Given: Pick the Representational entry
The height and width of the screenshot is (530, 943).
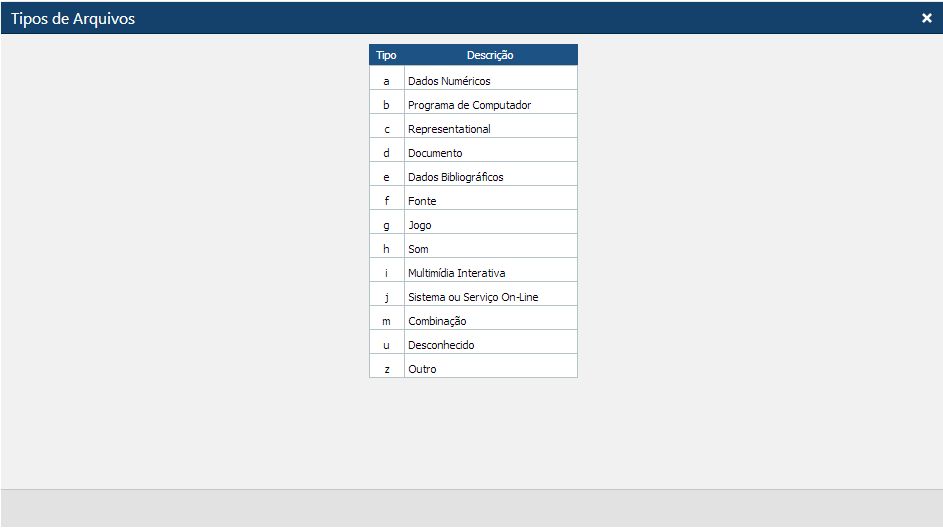Looking at the screenshot, I should tap(449, 129).
